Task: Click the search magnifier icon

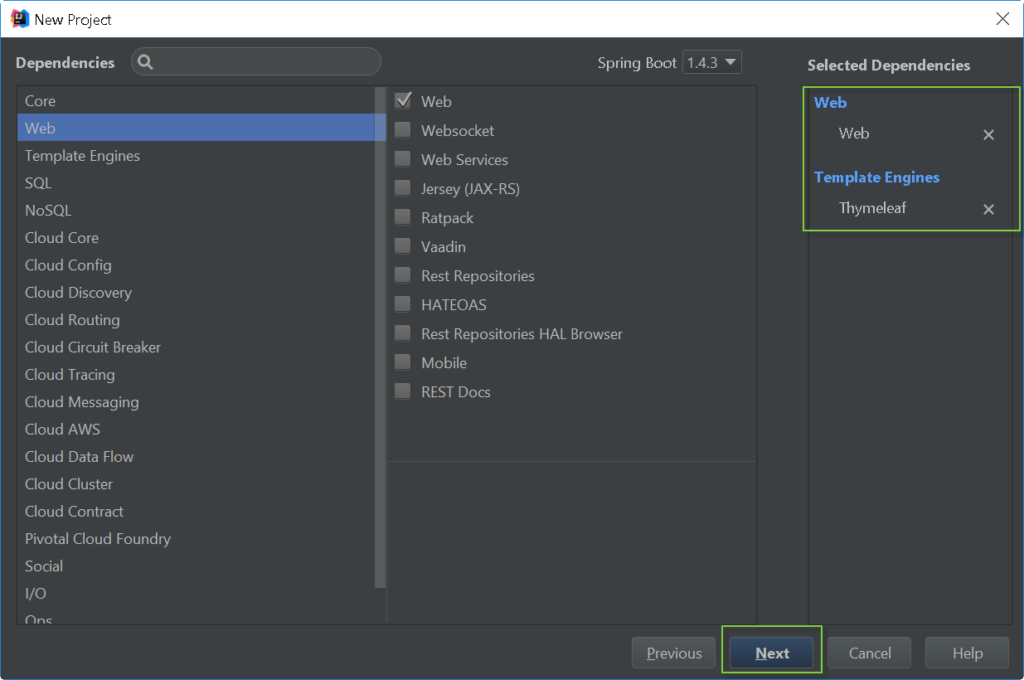Action: 145,62
